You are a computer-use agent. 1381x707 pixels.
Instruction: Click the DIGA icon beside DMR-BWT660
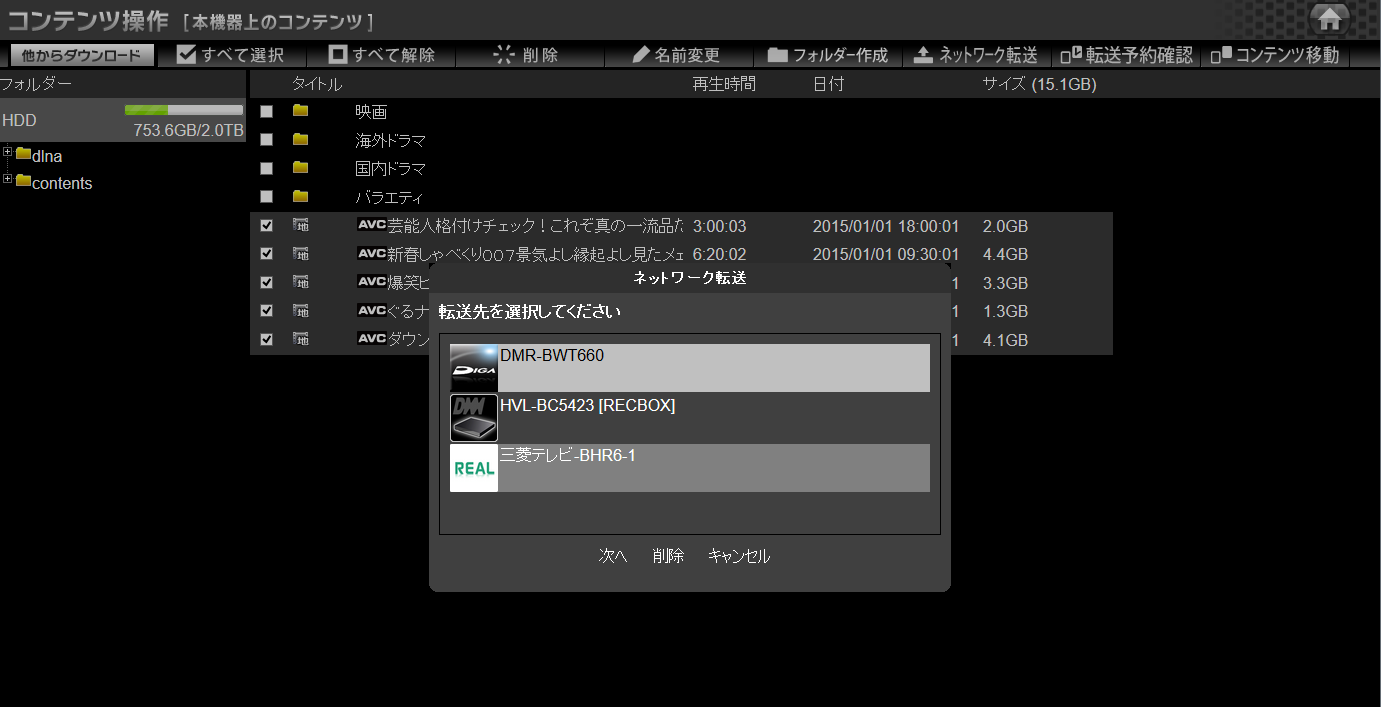473,367
